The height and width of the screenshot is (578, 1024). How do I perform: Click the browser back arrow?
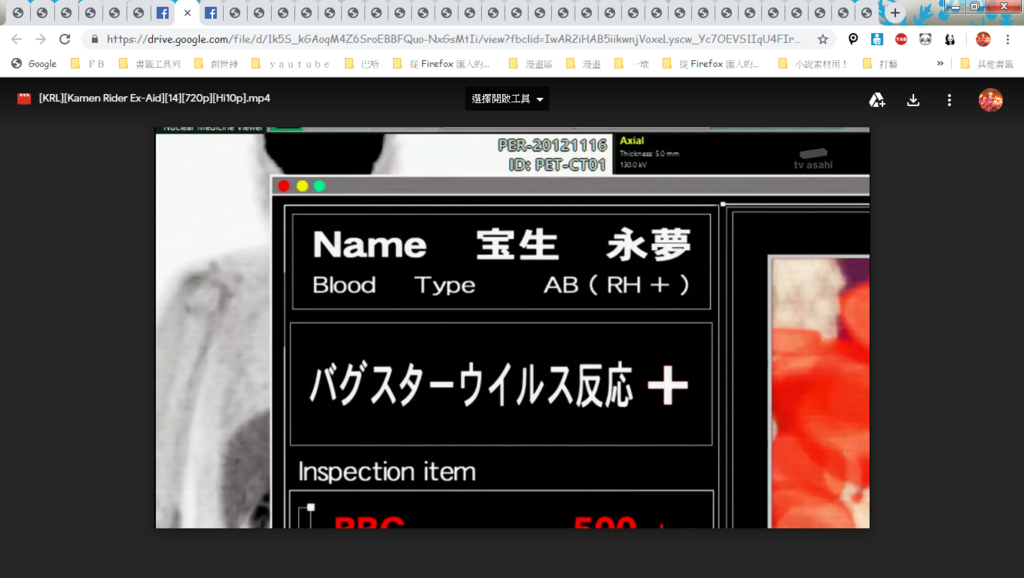16,39
